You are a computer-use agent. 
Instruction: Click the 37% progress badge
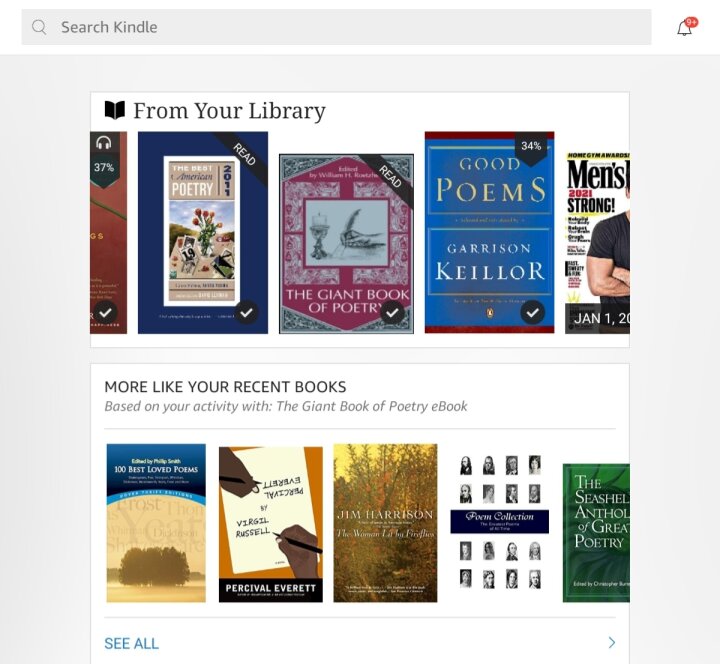[104, 169]
